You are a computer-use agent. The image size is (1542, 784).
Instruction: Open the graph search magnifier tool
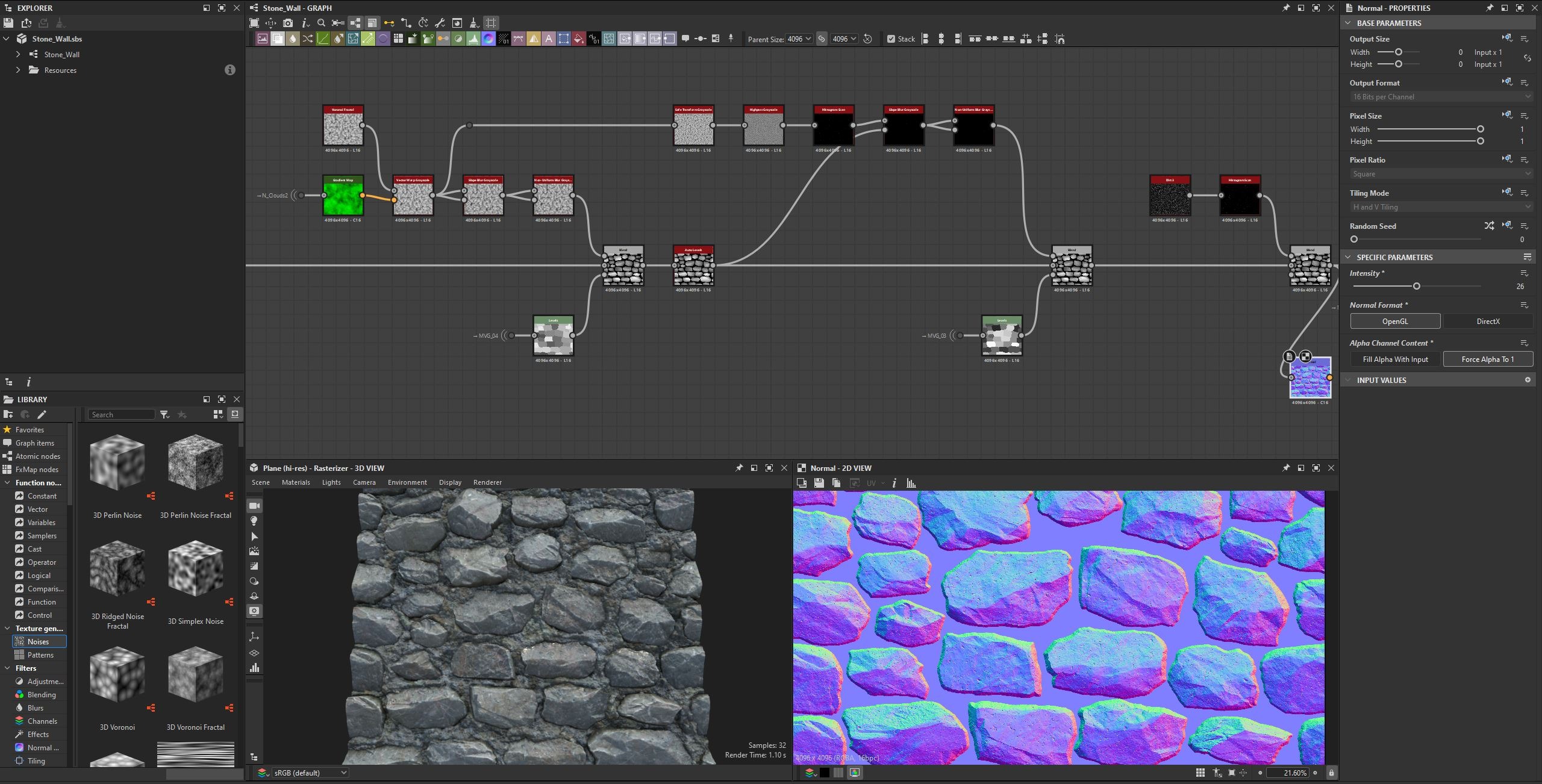point(321,23)
